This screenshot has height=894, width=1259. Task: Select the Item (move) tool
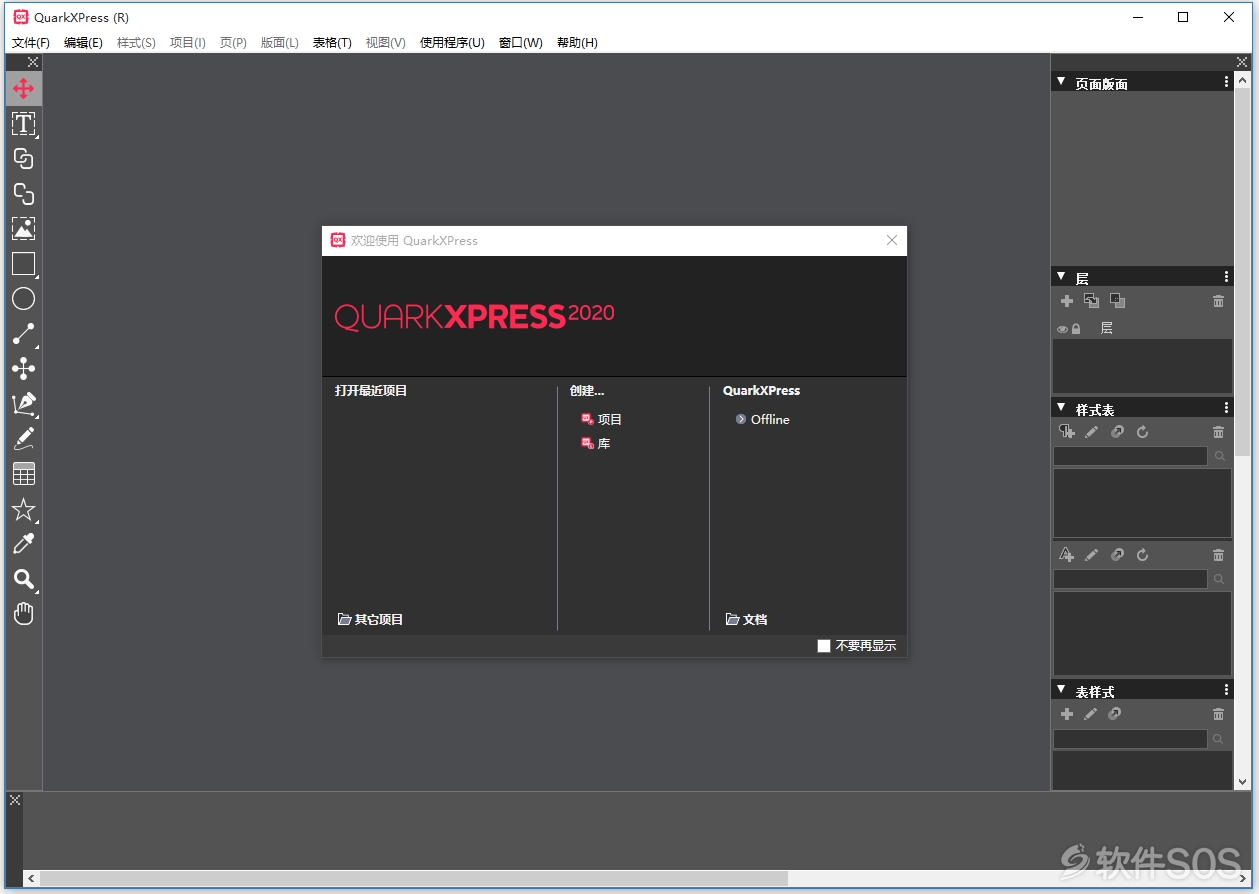(x=23, y=89)
